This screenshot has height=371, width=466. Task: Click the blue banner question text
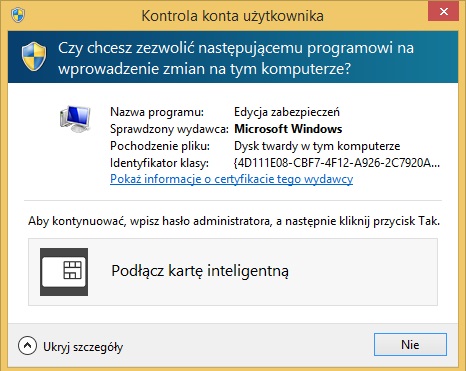(x=236, y=58)
